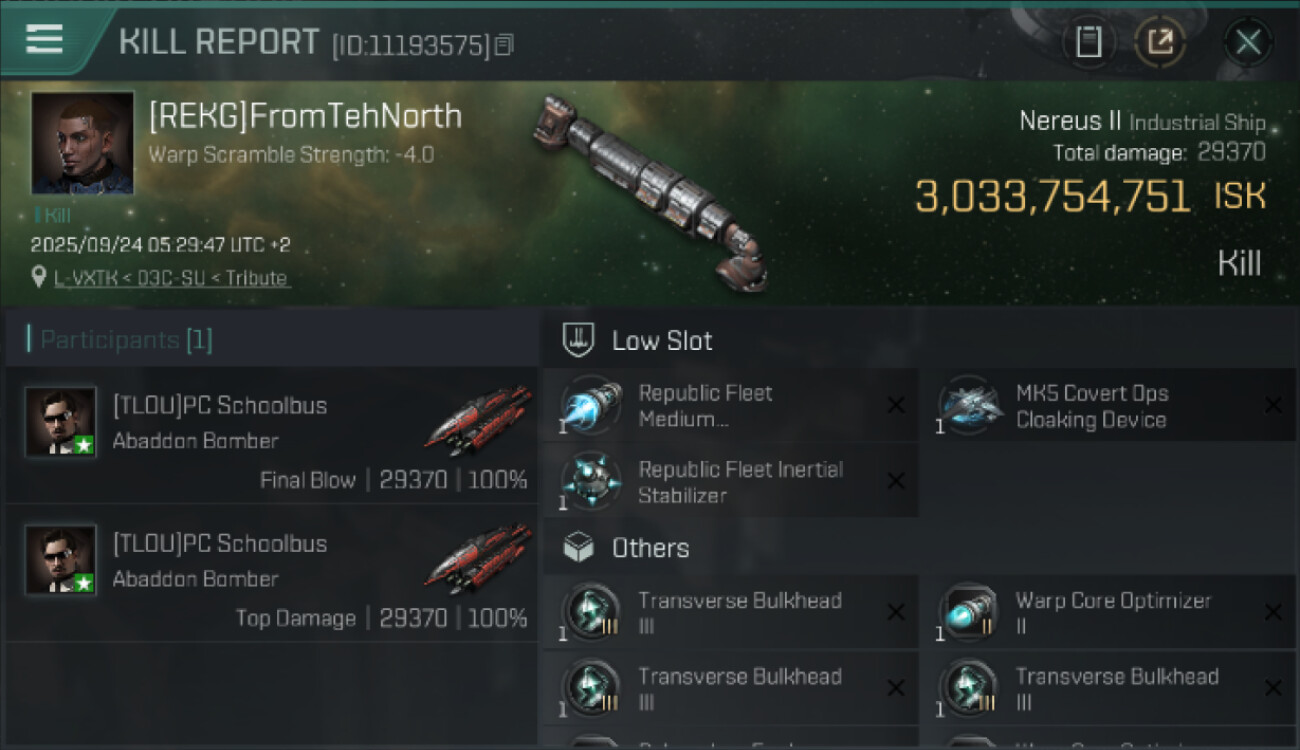
Task: Select the Nereus II ship image
Action: coord(651,190)
